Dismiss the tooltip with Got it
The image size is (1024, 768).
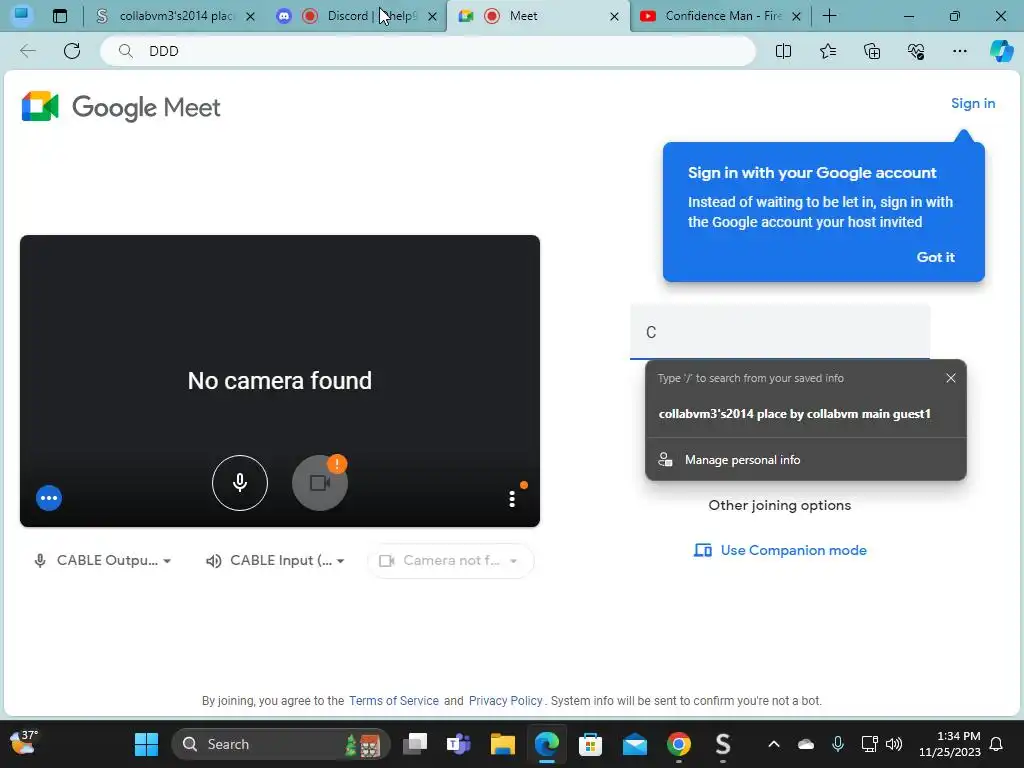[x=935, y=257]
